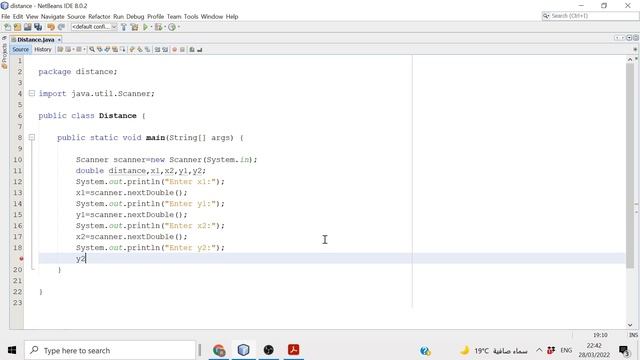Collapse the main method fold on line 8

[32, 138]
